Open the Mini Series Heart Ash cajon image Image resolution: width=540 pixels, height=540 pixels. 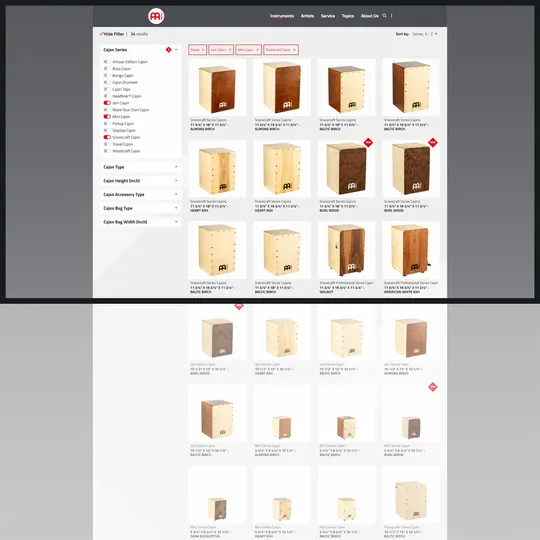282,495
